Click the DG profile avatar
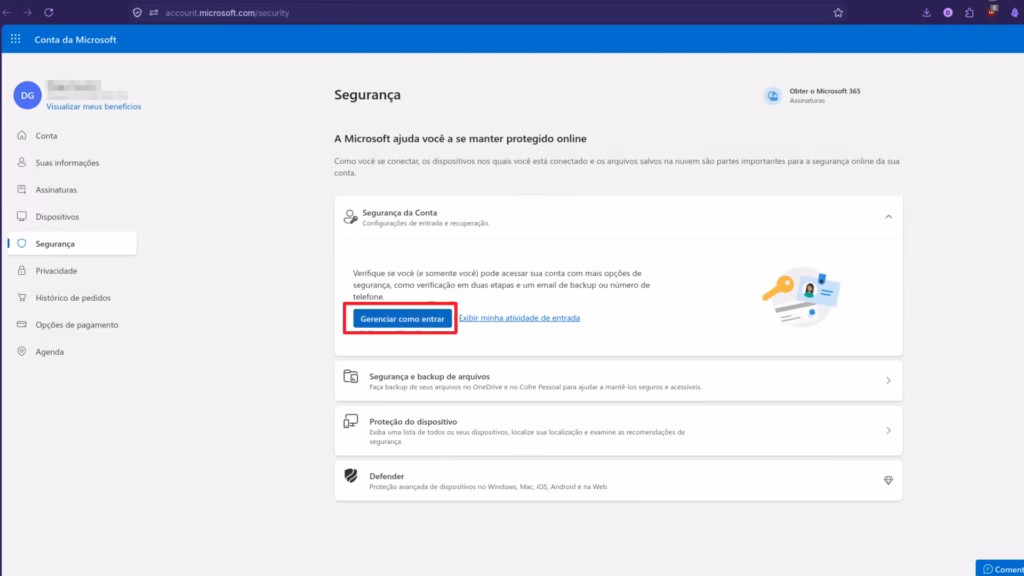Image resolution: width=1024 pixels, height=576 pixels. coord(27,95)
